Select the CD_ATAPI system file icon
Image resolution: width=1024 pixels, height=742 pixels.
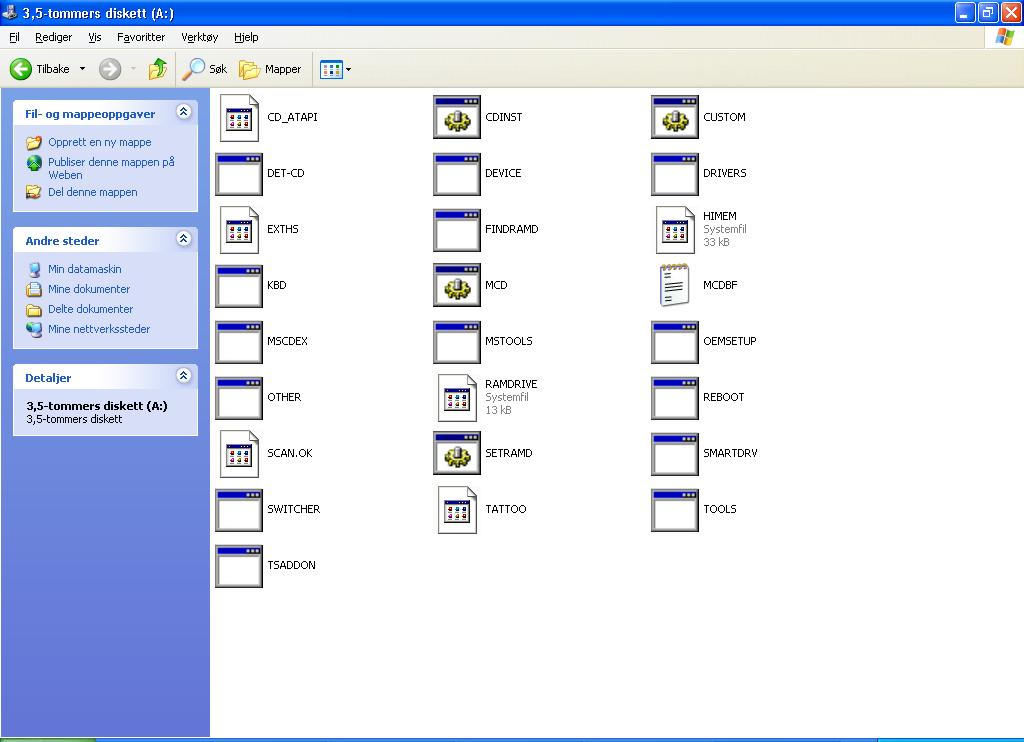(239, 118)
